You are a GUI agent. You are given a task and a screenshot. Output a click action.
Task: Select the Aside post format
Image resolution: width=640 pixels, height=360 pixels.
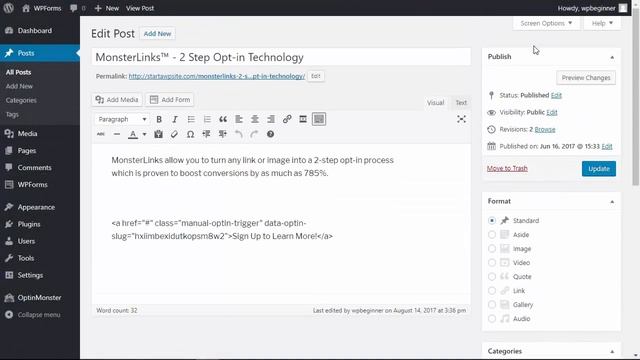click(492, 235)
